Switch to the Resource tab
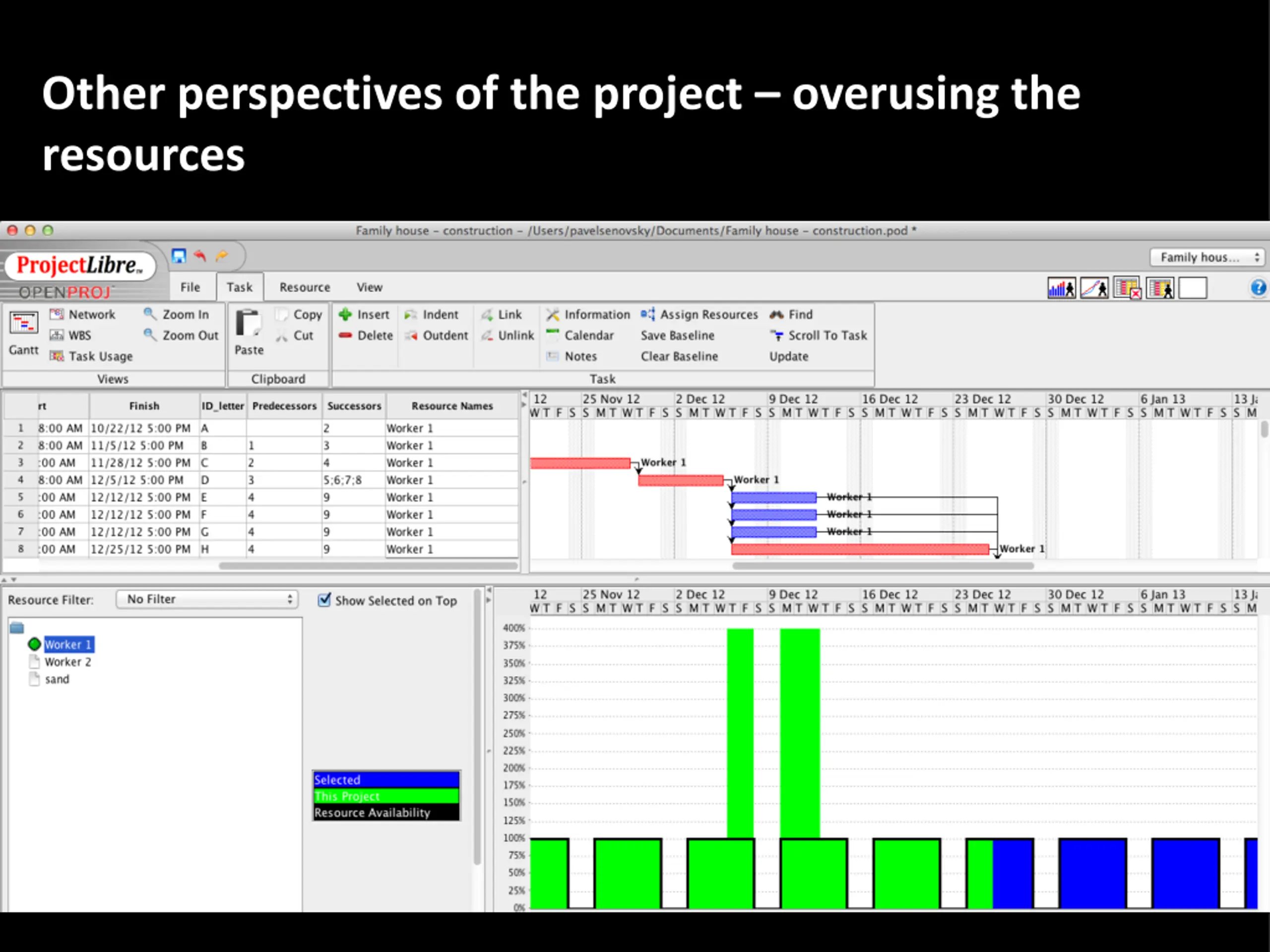1270x952 pixels. pyautogui.click(x=305, y=287)
